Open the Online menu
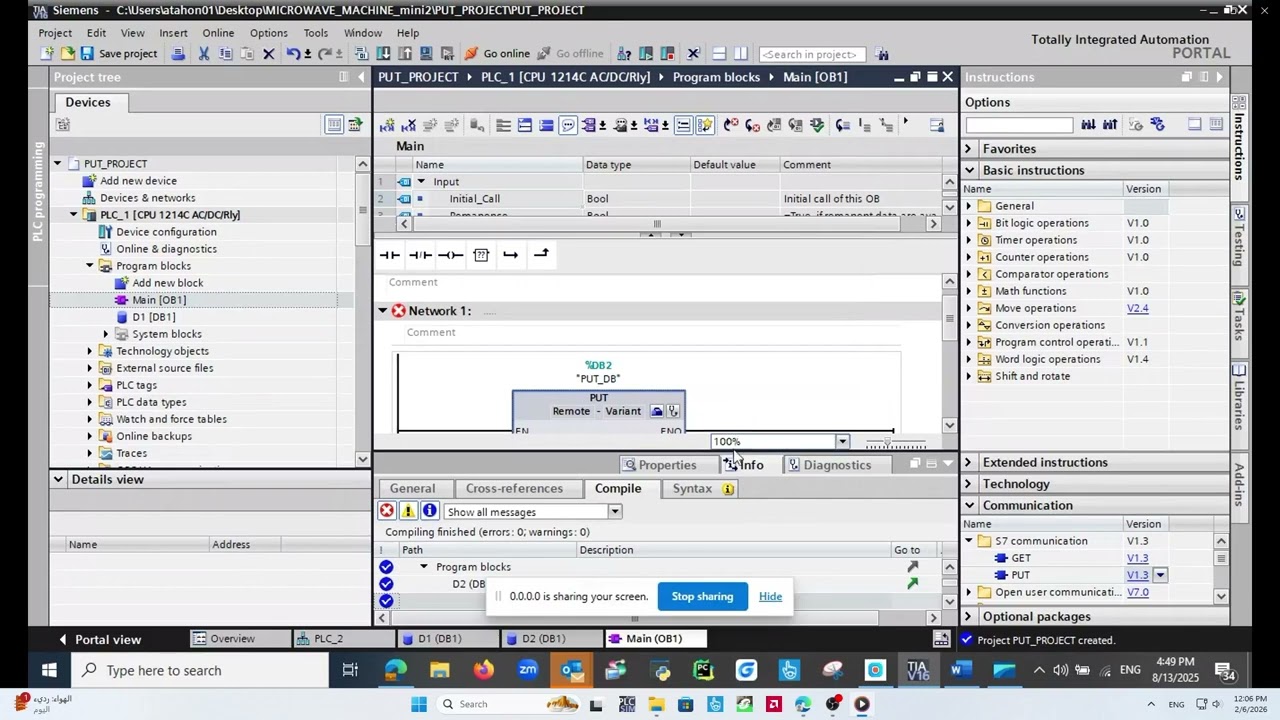Viewport: 1280px width, 720px height. coord(218,33)
